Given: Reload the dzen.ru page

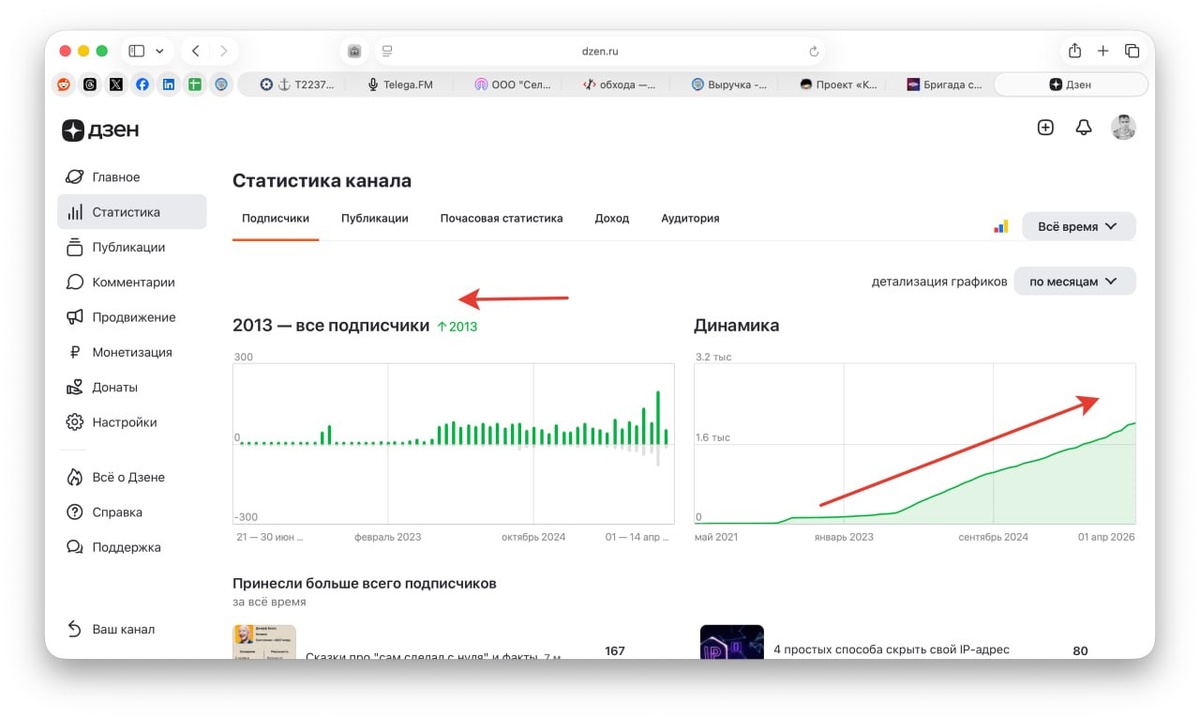Looking at the screenshot, I should point(814,51).
